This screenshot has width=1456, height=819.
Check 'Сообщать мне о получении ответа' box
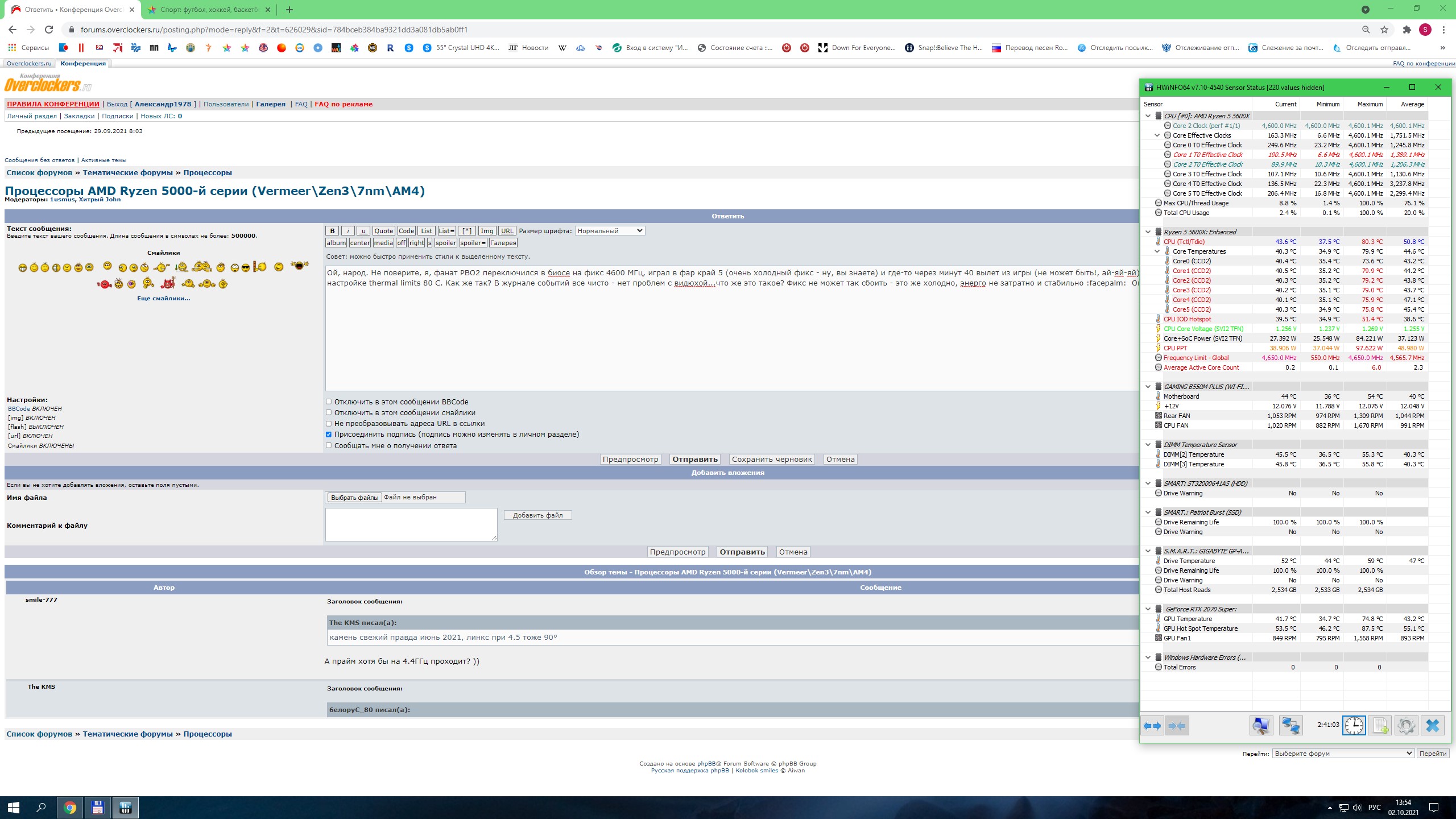[329, 445]
